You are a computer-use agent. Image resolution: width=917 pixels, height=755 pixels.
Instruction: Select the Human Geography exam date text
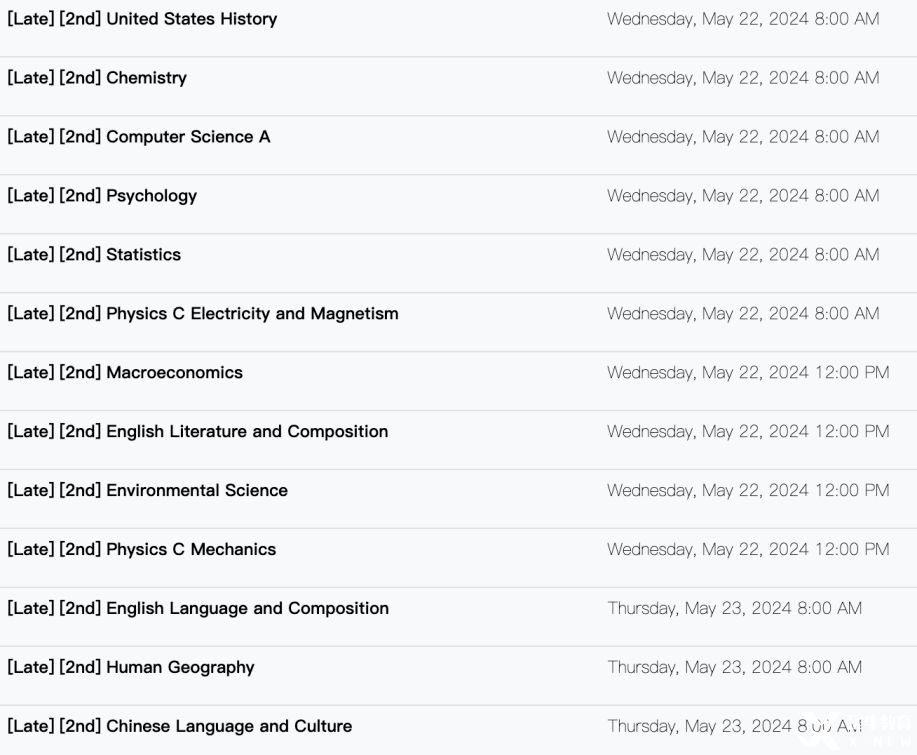pos(734,668)
